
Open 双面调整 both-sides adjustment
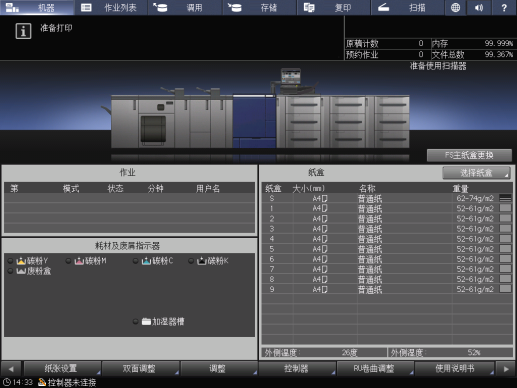tap(141, 369)
